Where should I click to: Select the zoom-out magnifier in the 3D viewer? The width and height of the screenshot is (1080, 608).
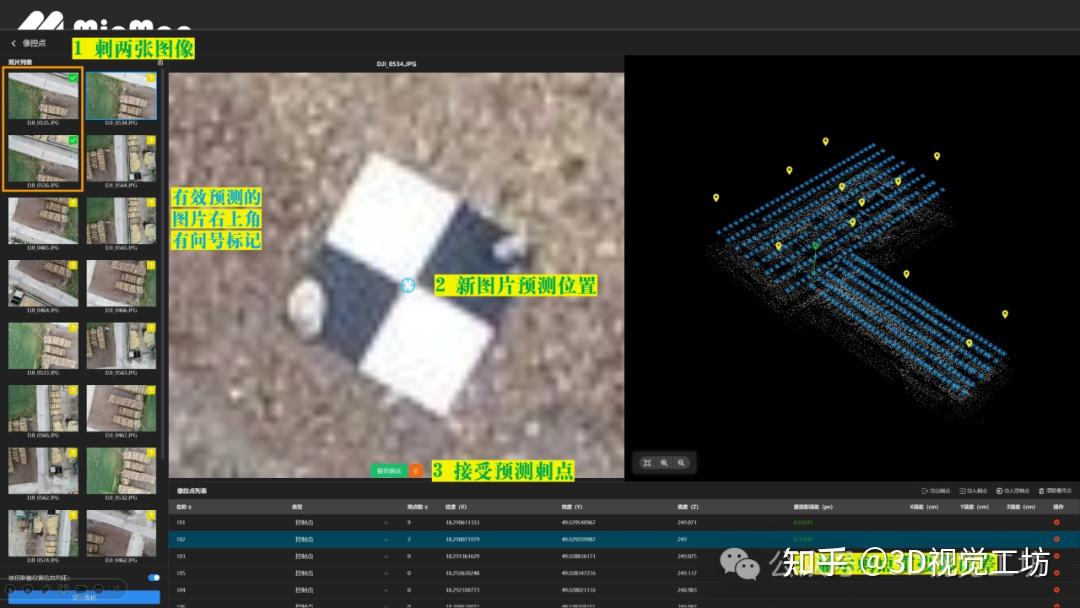[x=681, y=462]
